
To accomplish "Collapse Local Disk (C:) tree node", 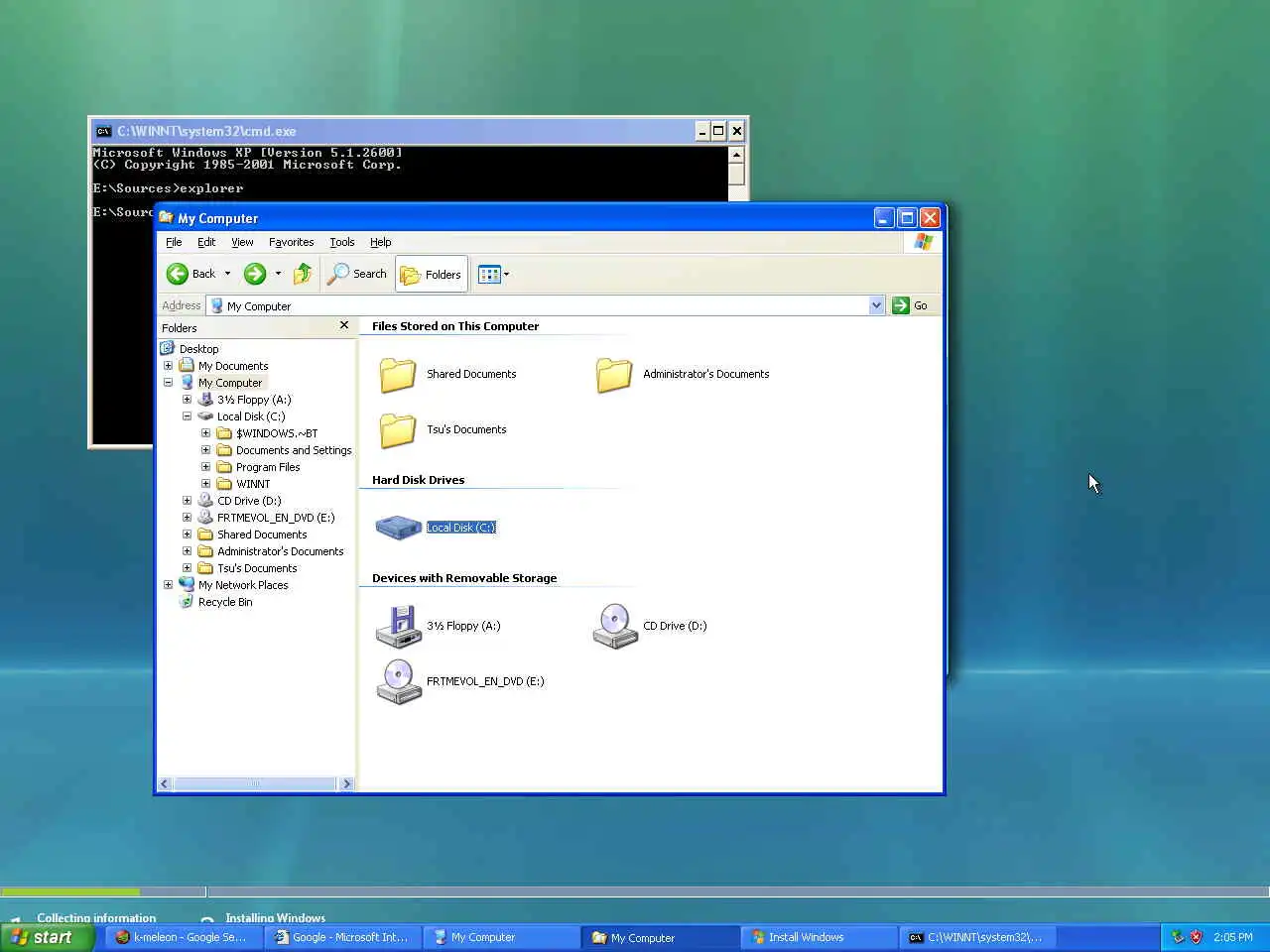I will coord(187,416).
